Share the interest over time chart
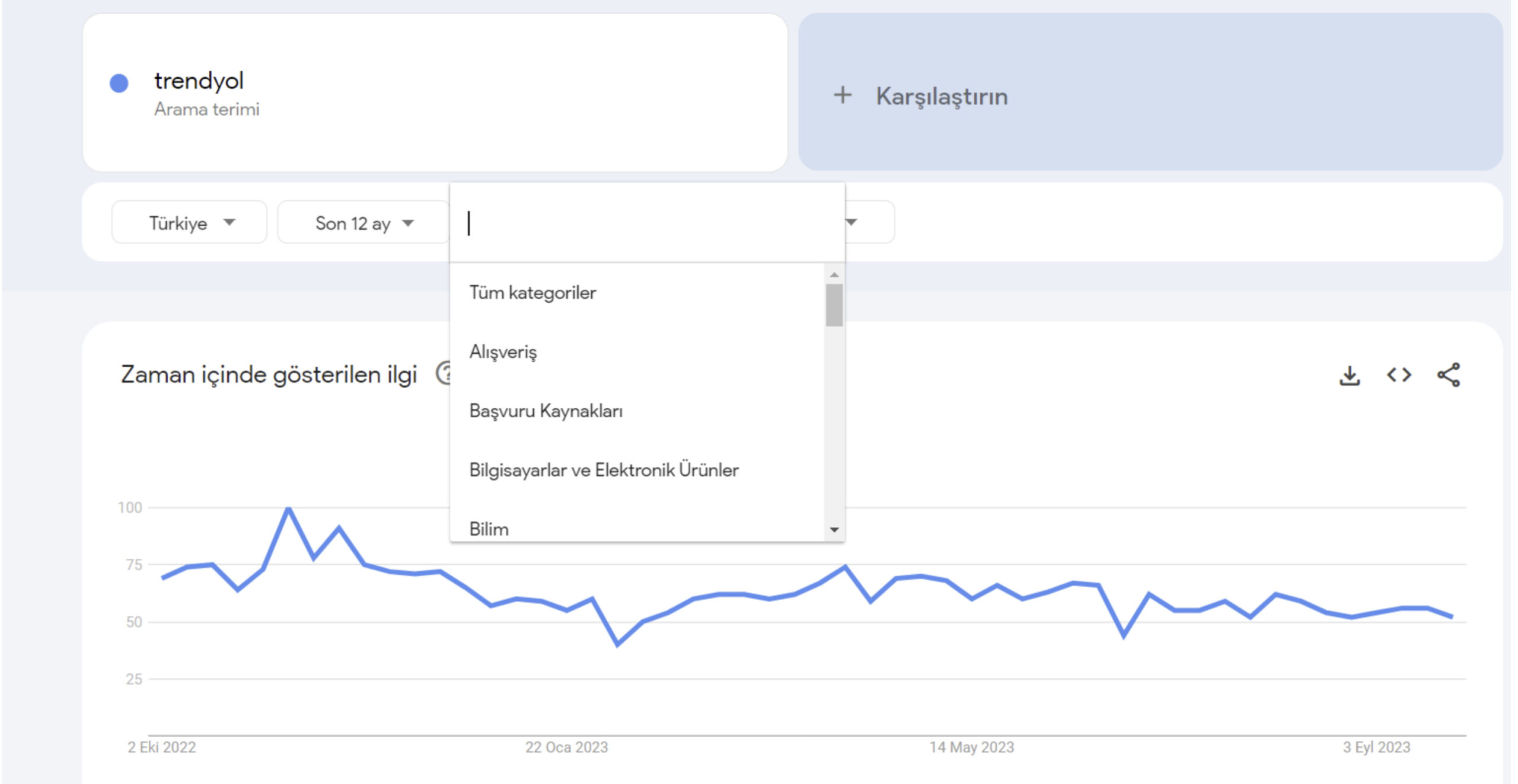This screenshot has width=1518, height=784. 1449,375
